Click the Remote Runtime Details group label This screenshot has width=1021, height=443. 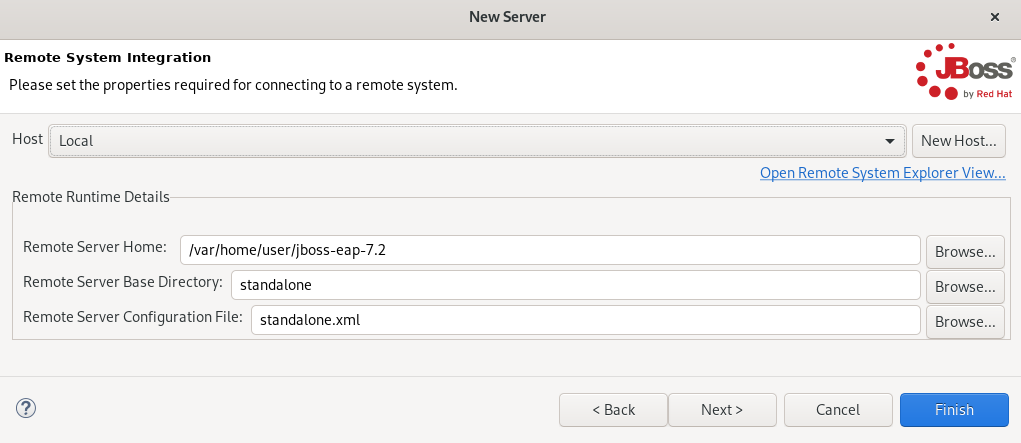tap(91, 196)
